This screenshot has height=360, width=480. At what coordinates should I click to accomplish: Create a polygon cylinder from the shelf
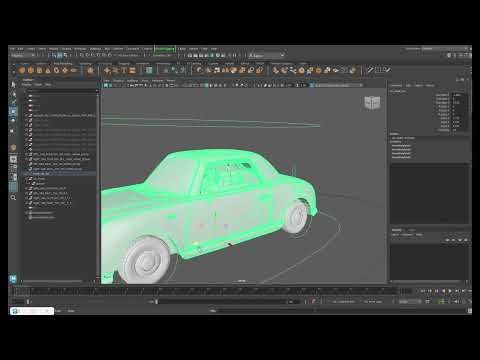coord(39,70)
